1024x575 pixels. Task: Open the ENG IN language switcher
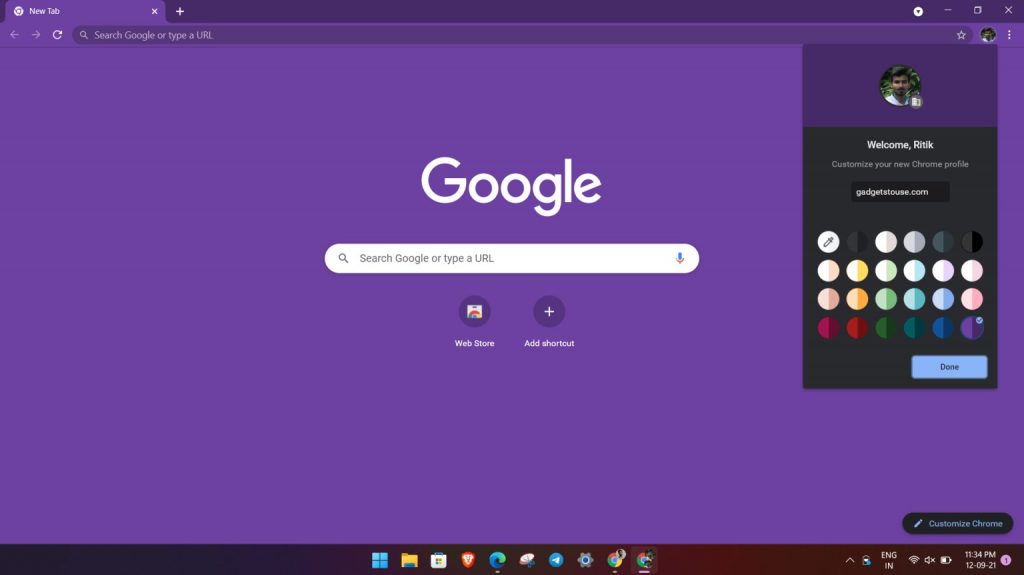click(x=889, y=560)
